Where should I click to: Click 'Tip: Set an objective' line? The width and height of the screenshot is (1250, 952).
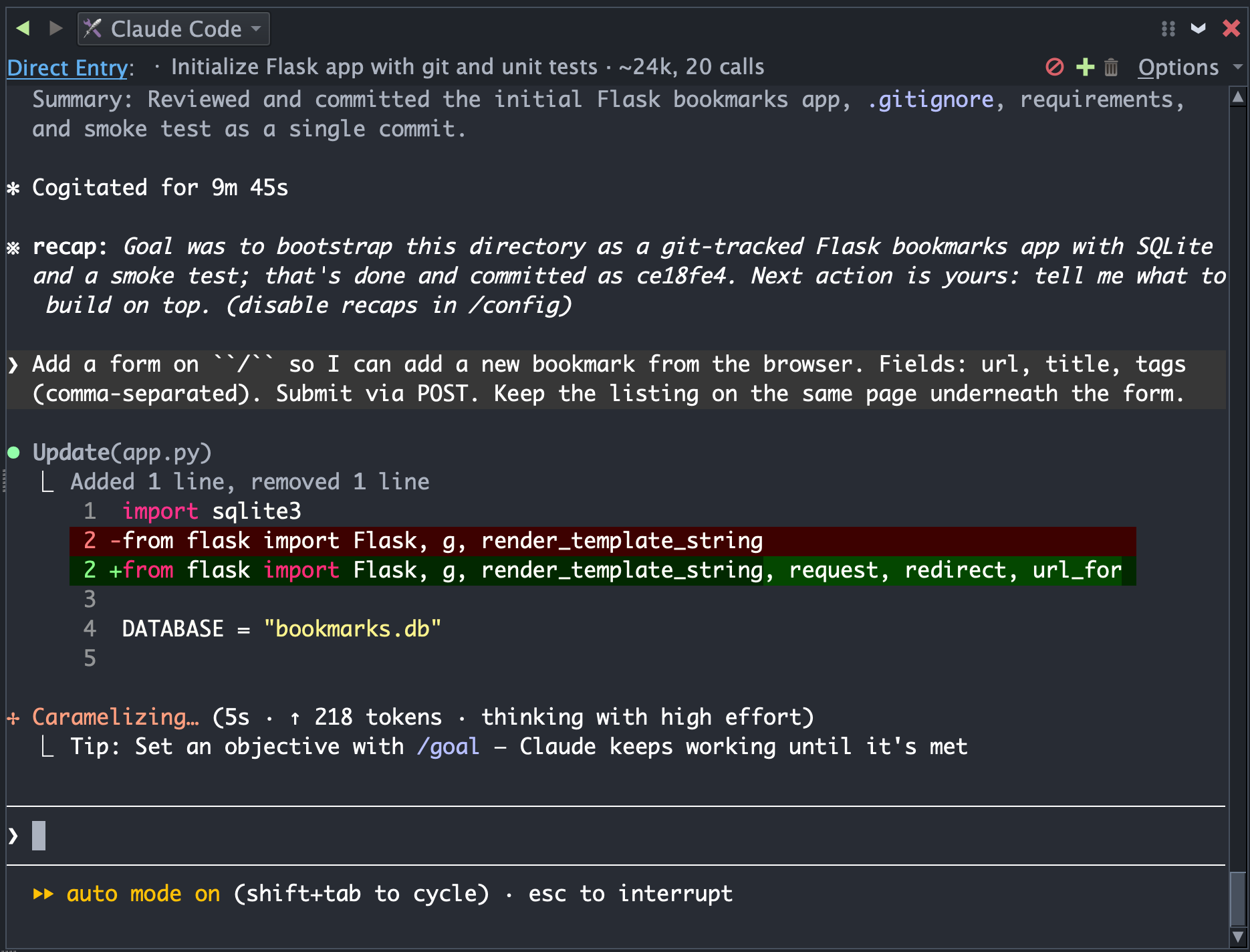tap(519, 747)
